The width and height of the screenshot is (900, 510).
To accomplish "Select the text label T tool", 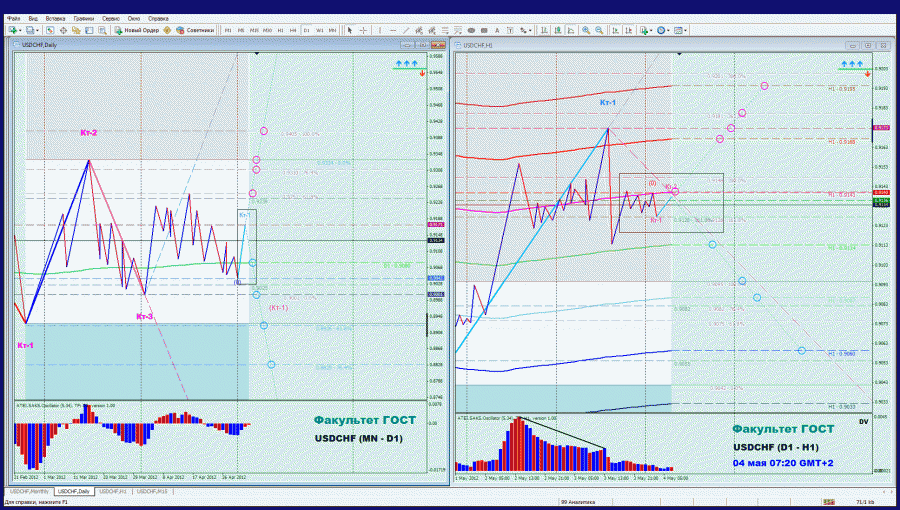I will (510, 30).
